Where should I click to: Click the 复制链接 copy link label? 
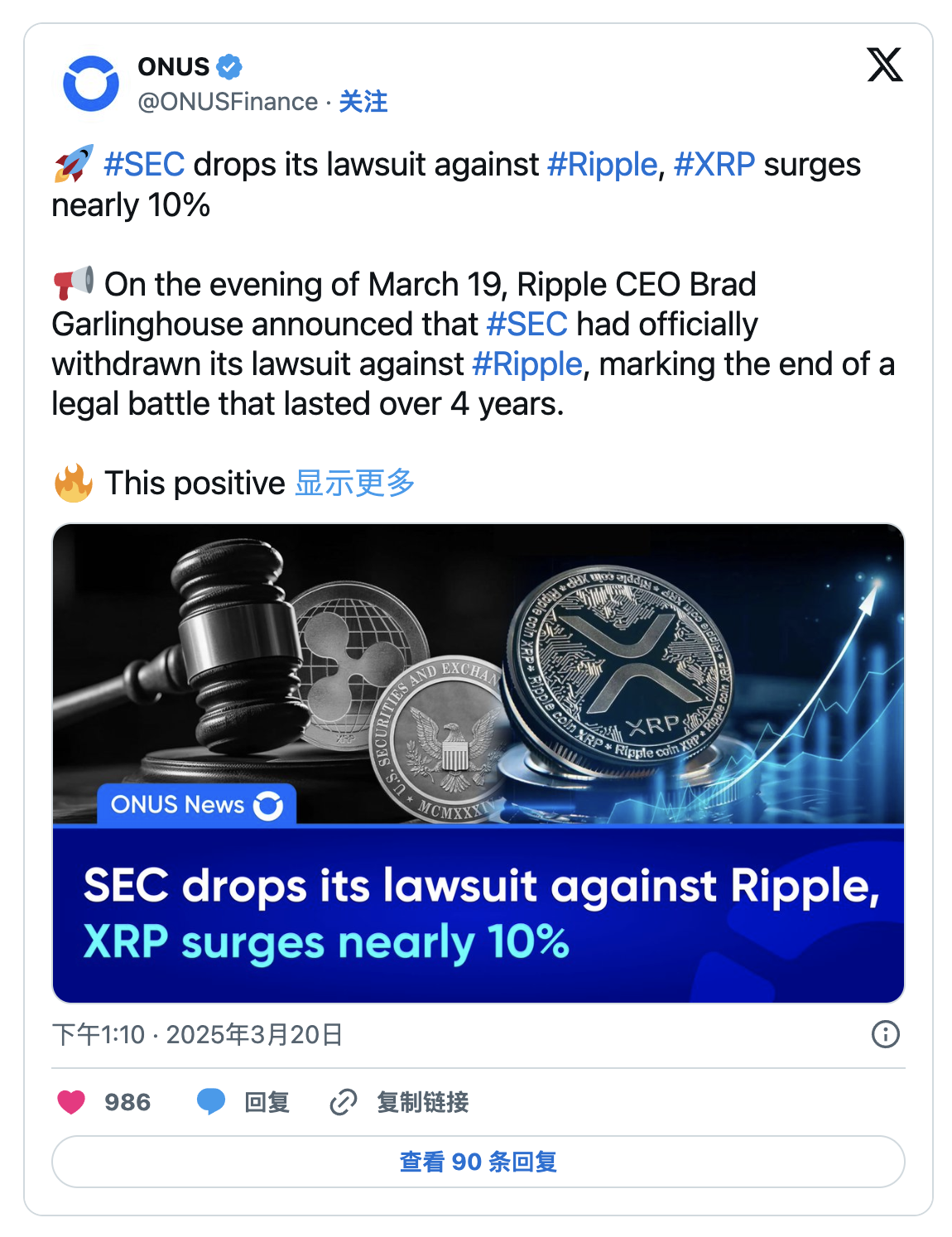tap(422, 1102)
